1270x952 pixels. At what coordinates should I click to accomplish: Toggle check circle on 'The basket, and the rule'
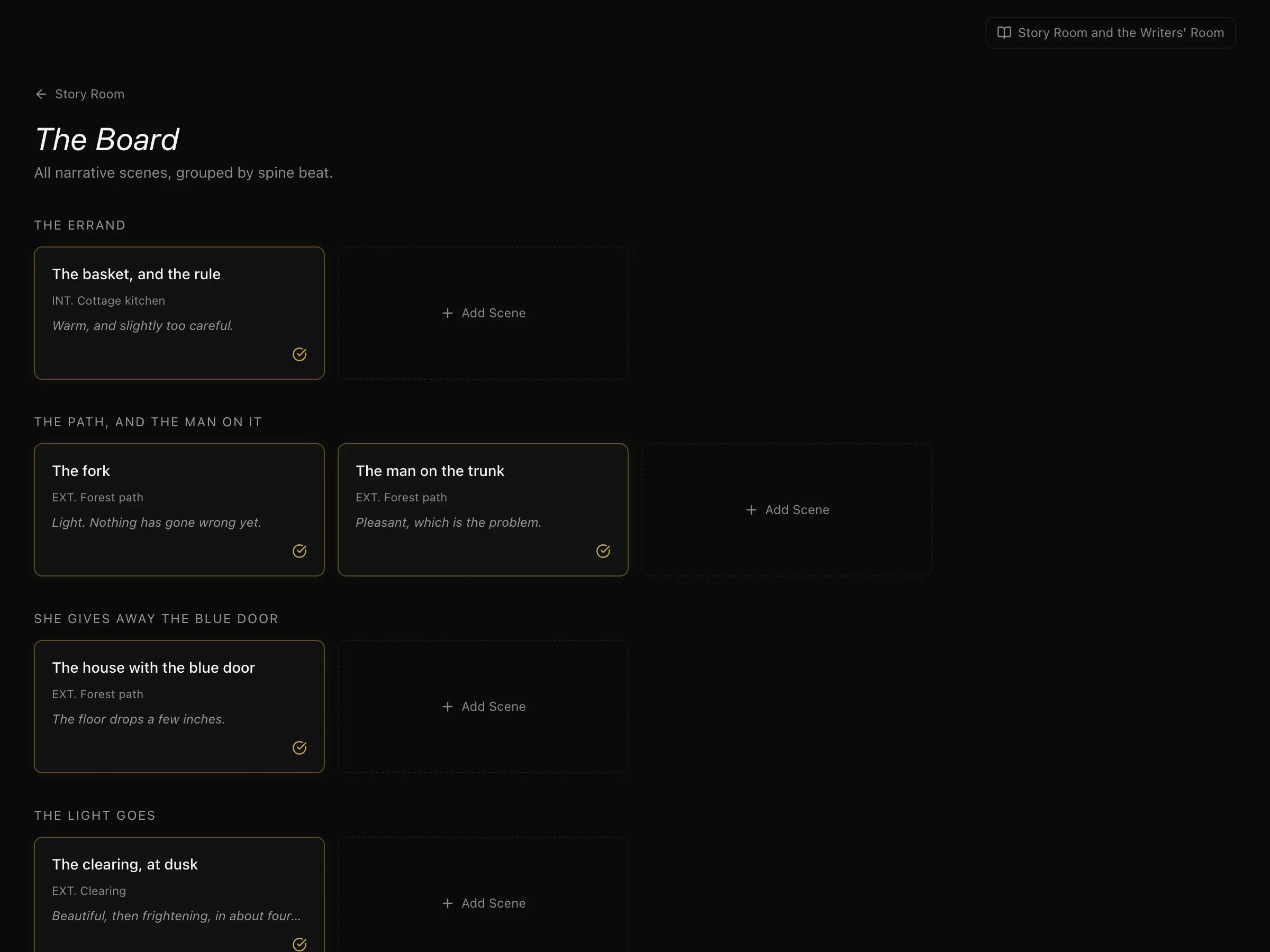(x=300, y=354)
